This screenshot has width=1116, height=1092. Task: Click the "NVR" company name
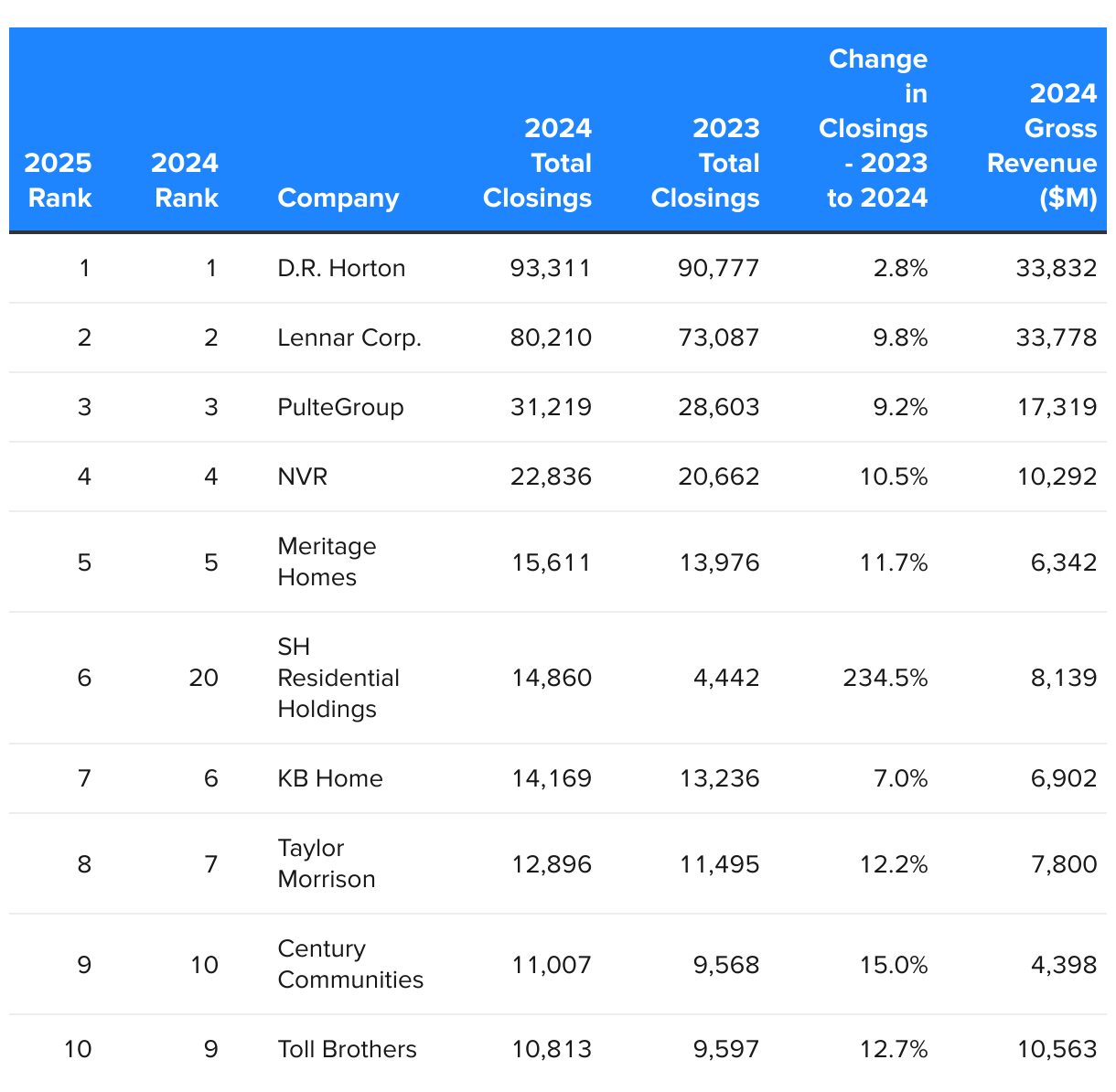(x=303, y=476)
